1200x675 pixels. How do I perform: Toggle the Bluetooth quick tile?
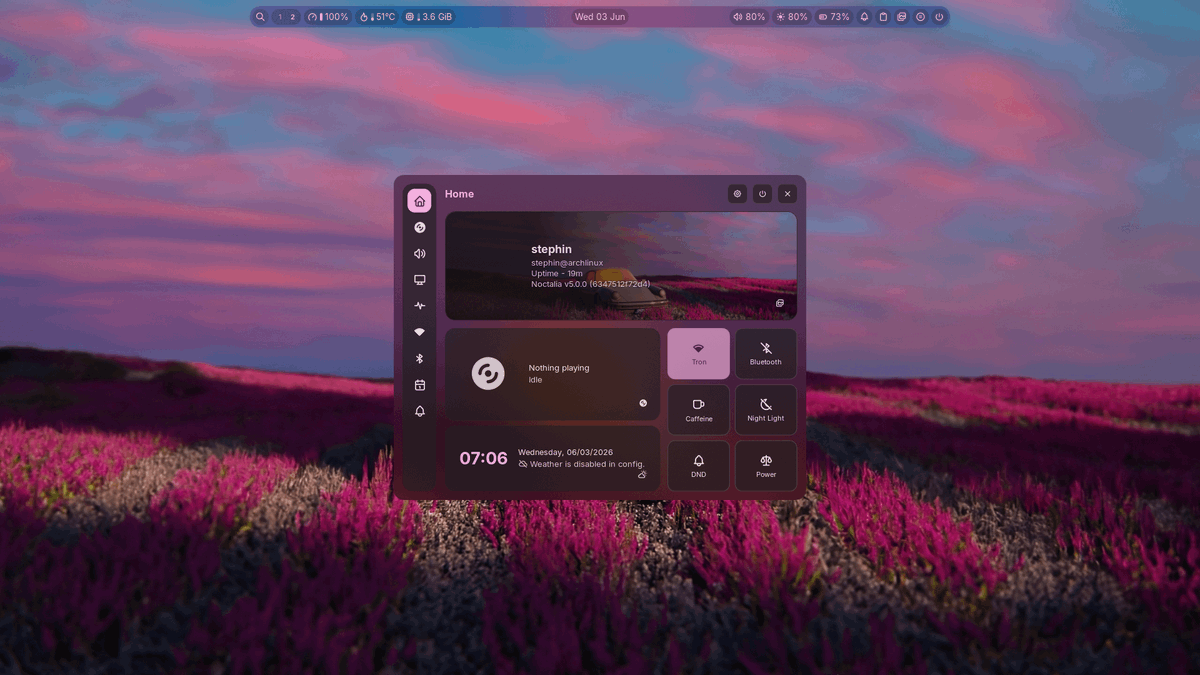pyautogui.click(x=766, y=354)
